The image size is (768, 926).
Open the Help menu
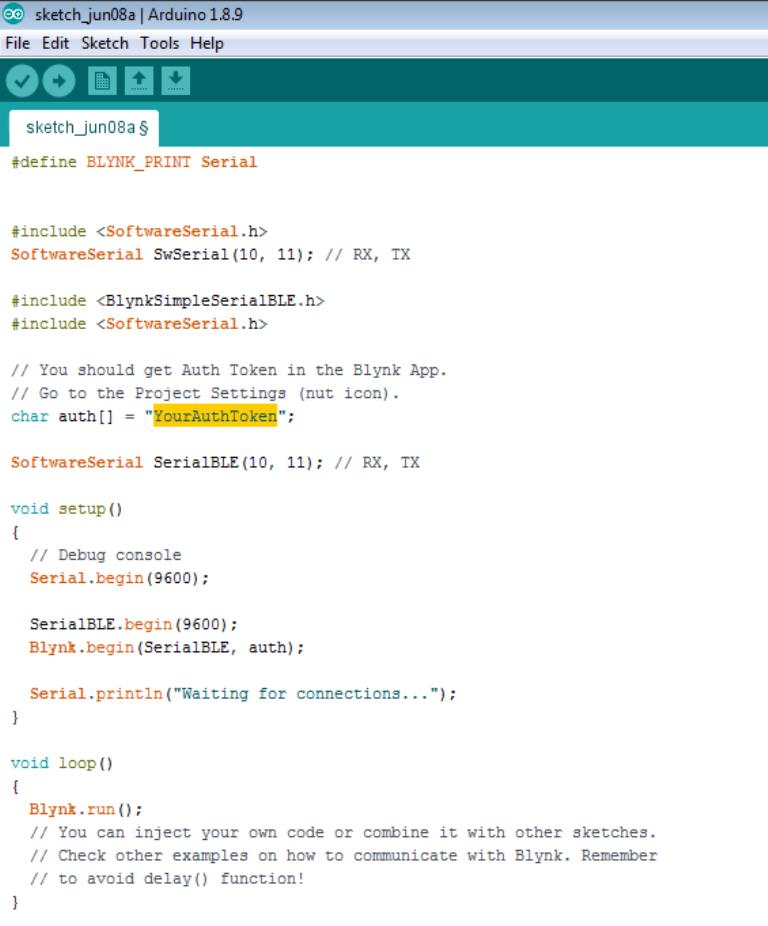[207, 43]
